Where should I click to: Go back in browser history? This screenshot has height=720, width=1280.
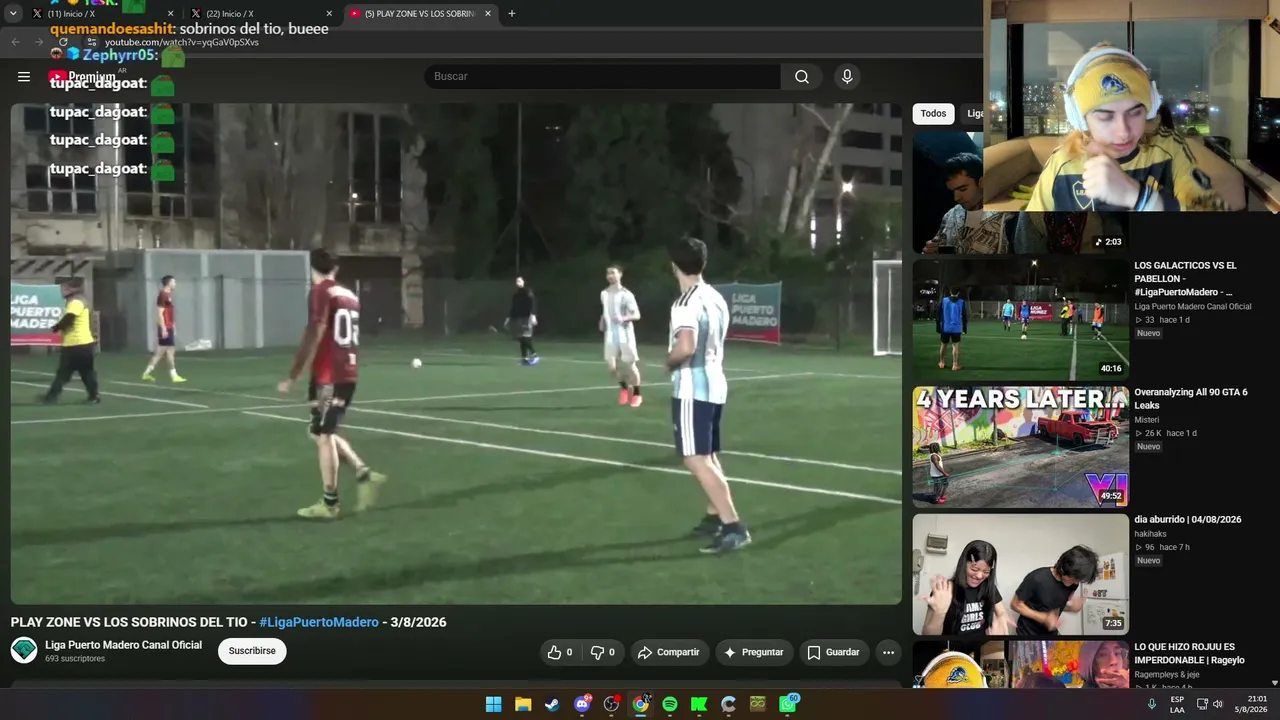tap(15, 42)
